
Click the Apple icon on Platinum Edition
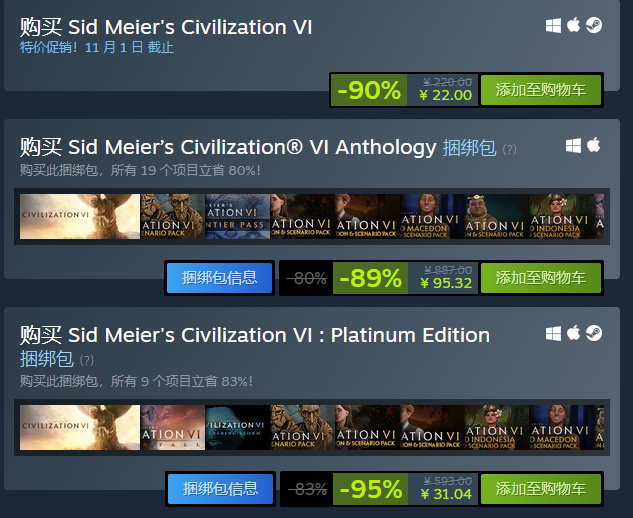[574, 333]
